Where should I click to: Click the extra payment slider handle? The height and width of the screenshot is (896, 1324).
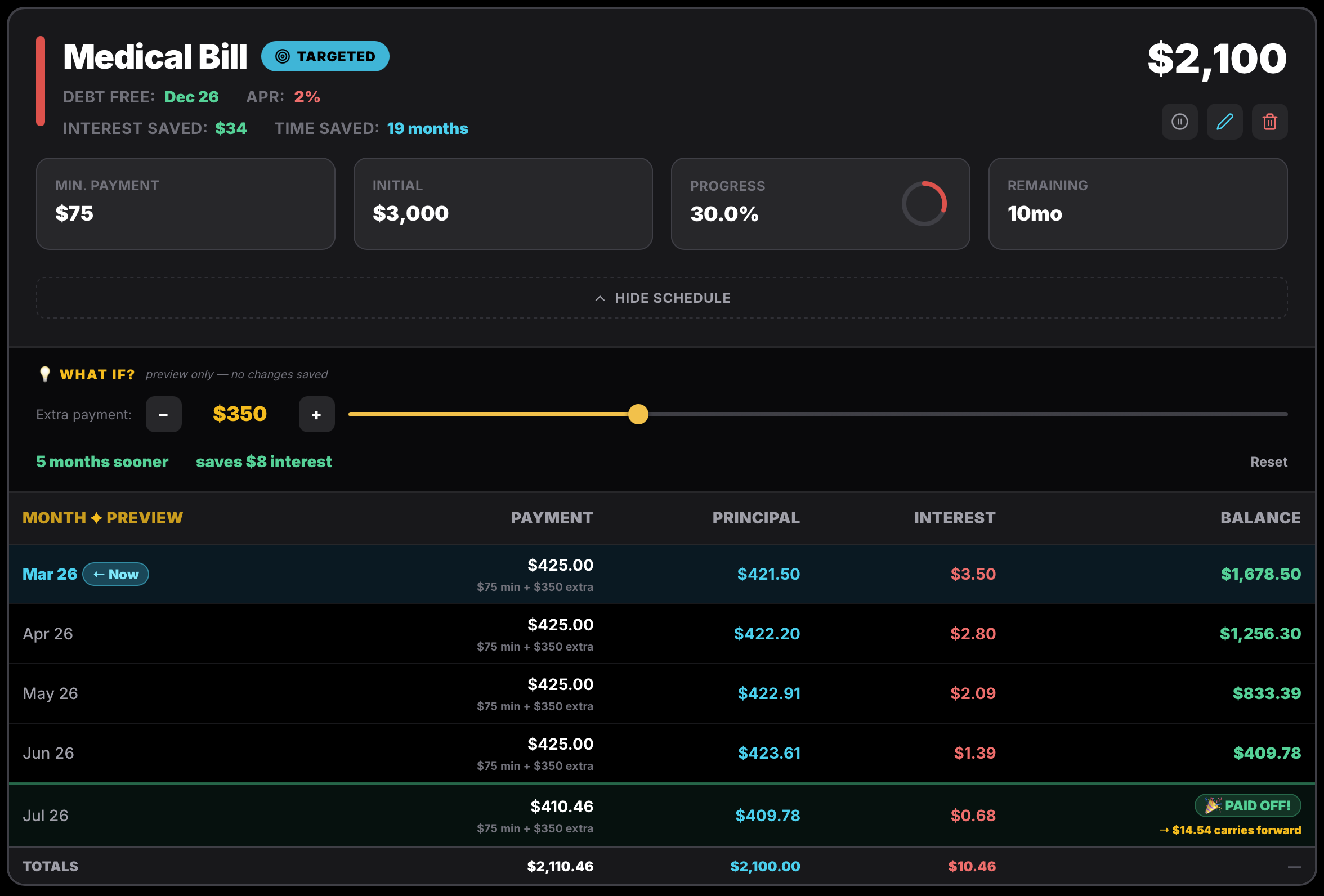(638, 414)
